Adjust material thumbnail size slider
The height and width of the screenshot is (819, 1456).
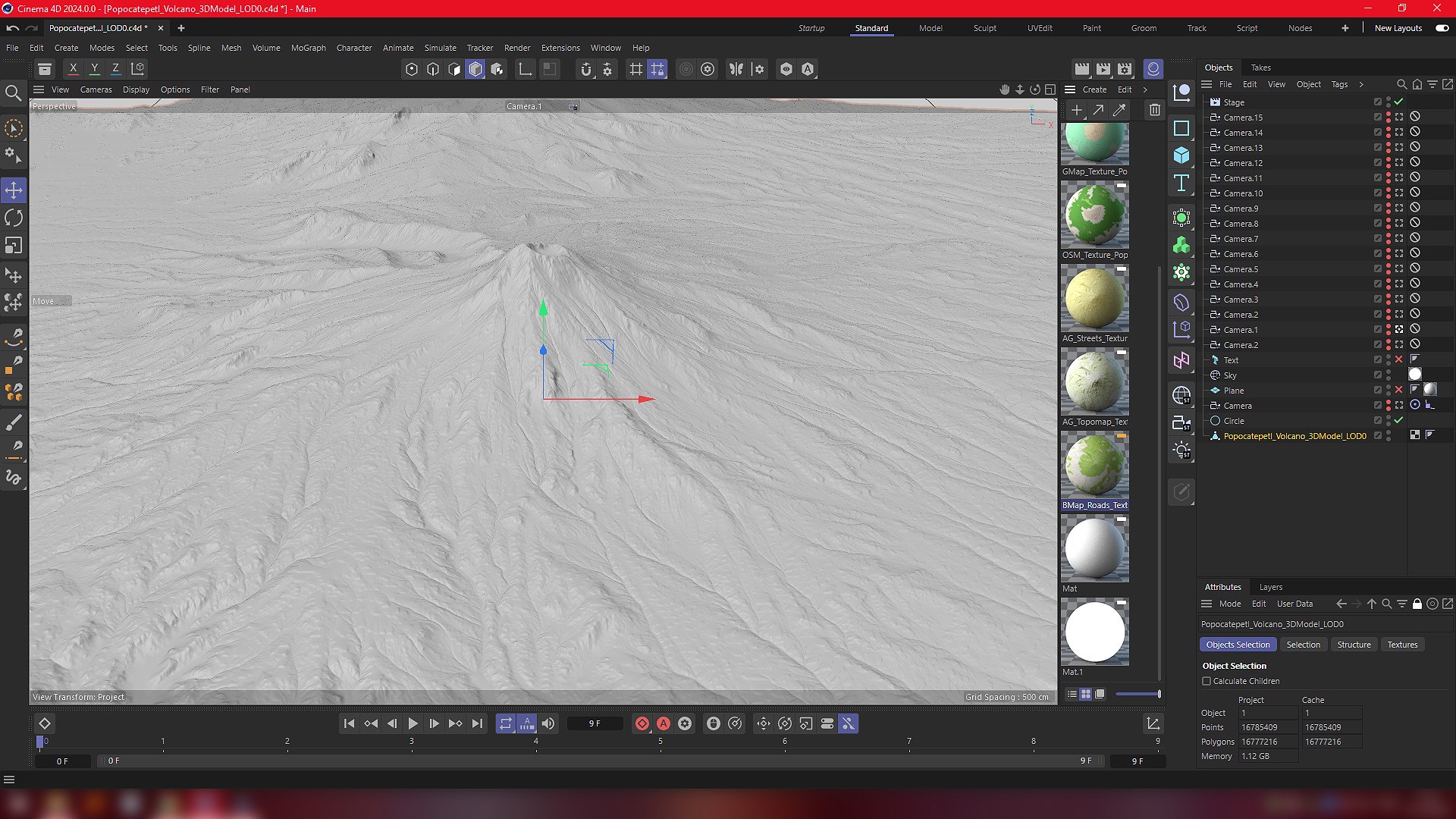coord(1137,694)
